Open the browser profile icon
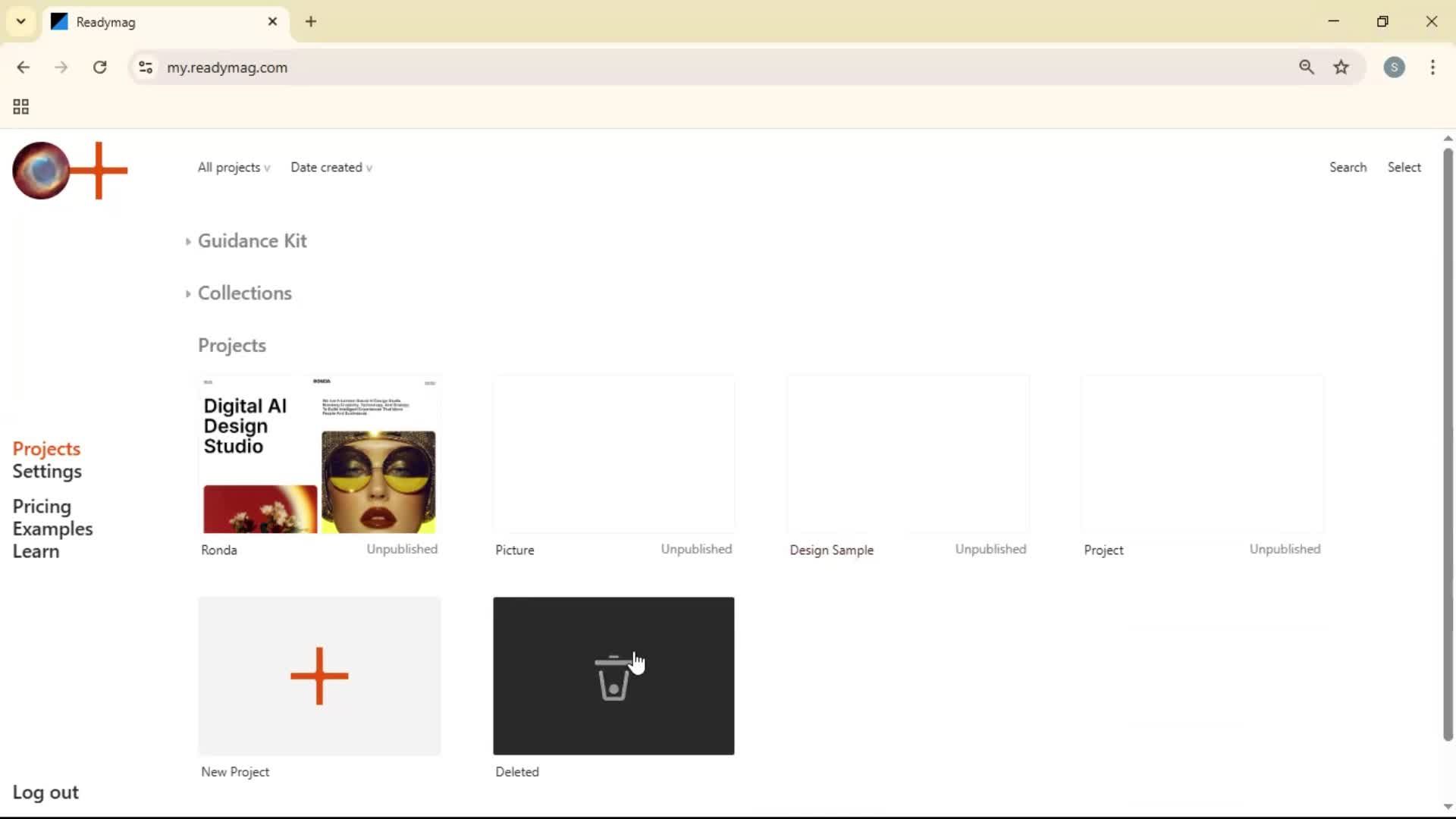The image size is (1456, 819). (1395, 67)
